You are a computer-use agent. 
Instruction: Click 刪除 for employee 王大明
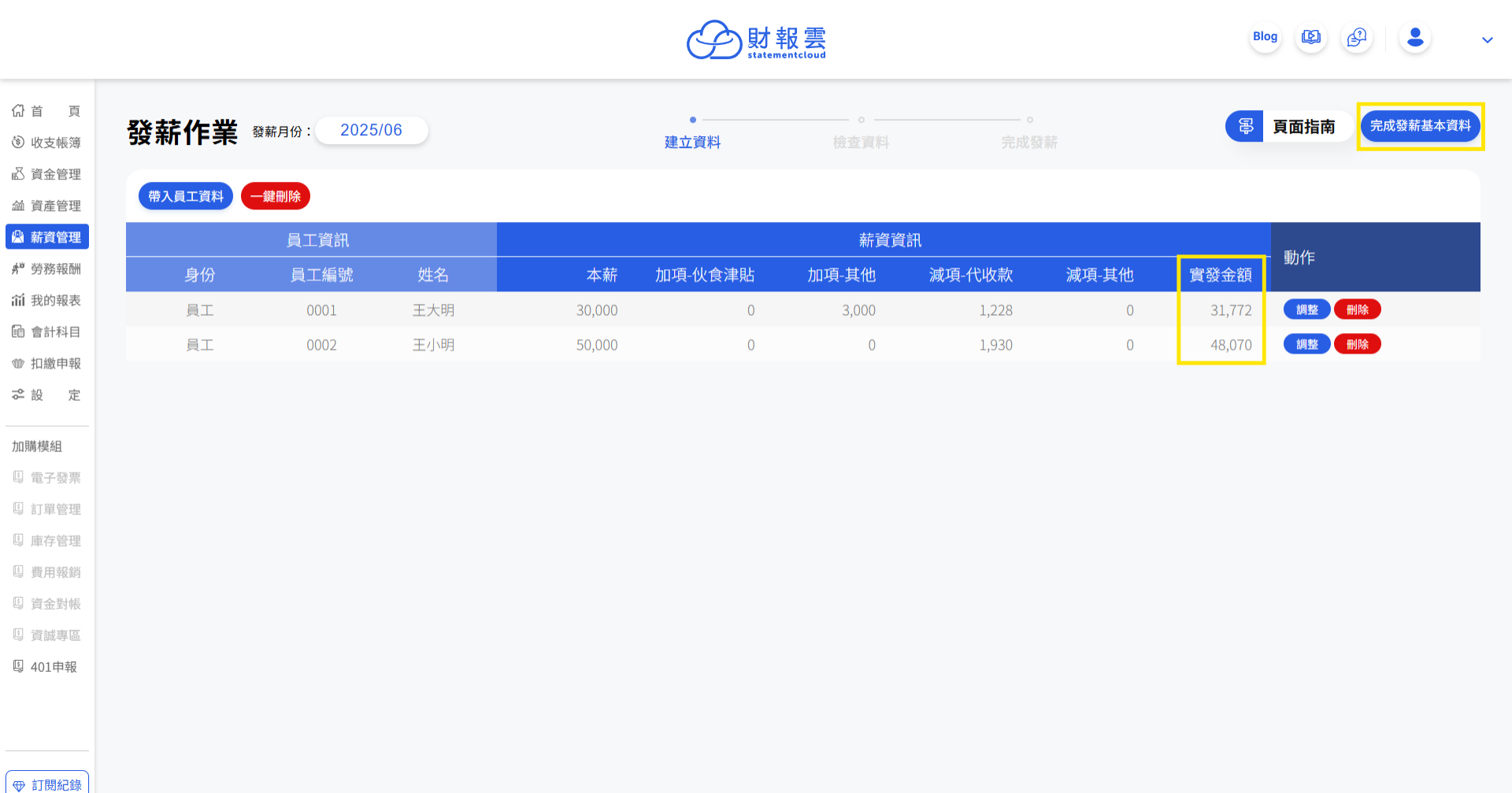point(1358,309)
